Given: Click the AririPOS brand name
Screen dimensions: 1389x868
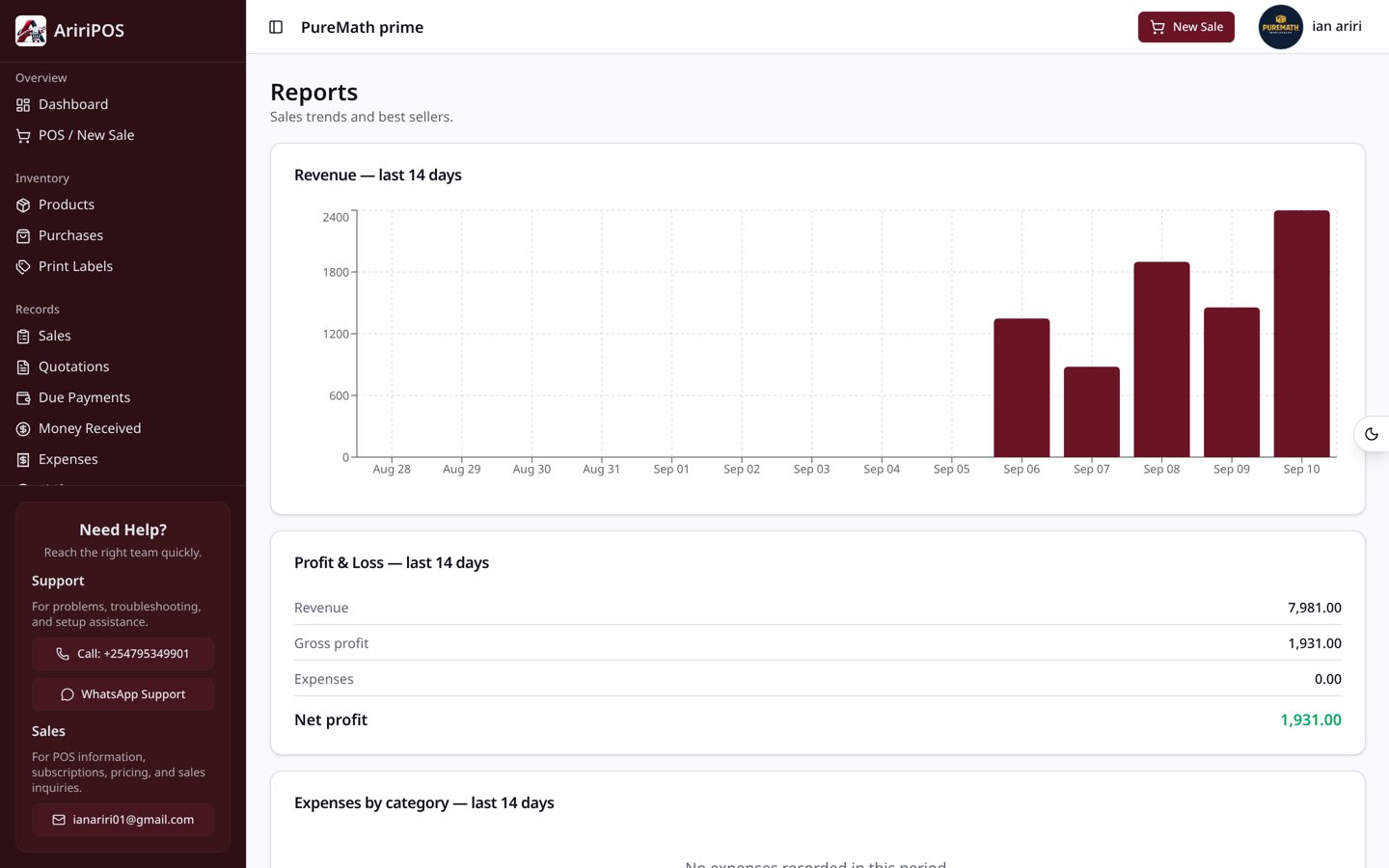Looking at the screenshot, I should click(x=89, y=31).
